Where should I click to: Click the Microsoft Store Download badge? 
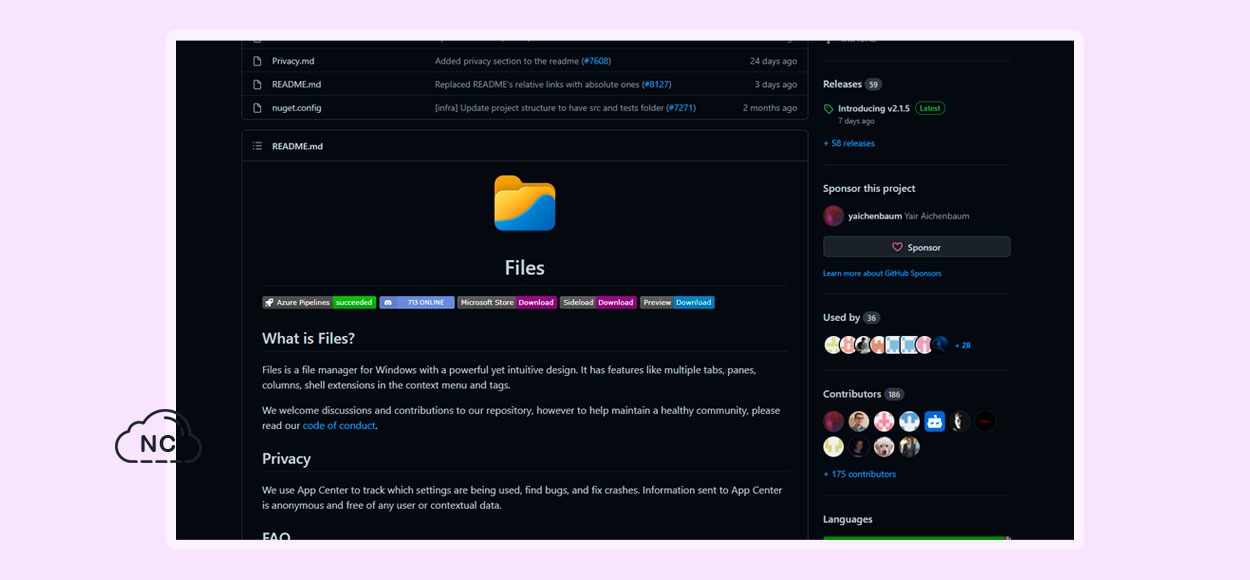(507, 302)
